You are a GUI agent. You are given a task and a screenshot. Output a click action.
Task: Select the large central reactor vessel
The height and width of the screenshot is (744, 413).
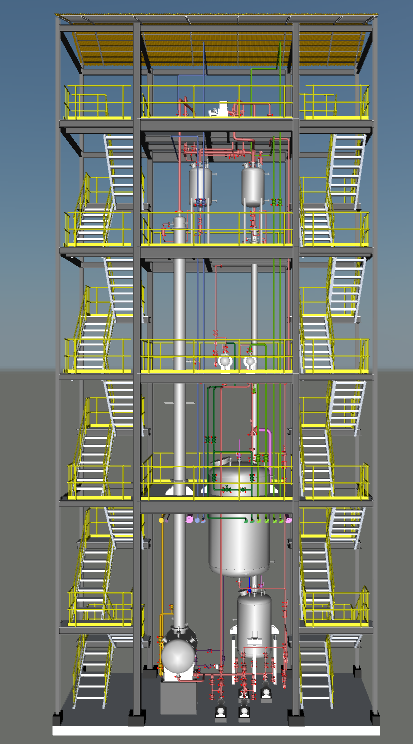[240, 520]
